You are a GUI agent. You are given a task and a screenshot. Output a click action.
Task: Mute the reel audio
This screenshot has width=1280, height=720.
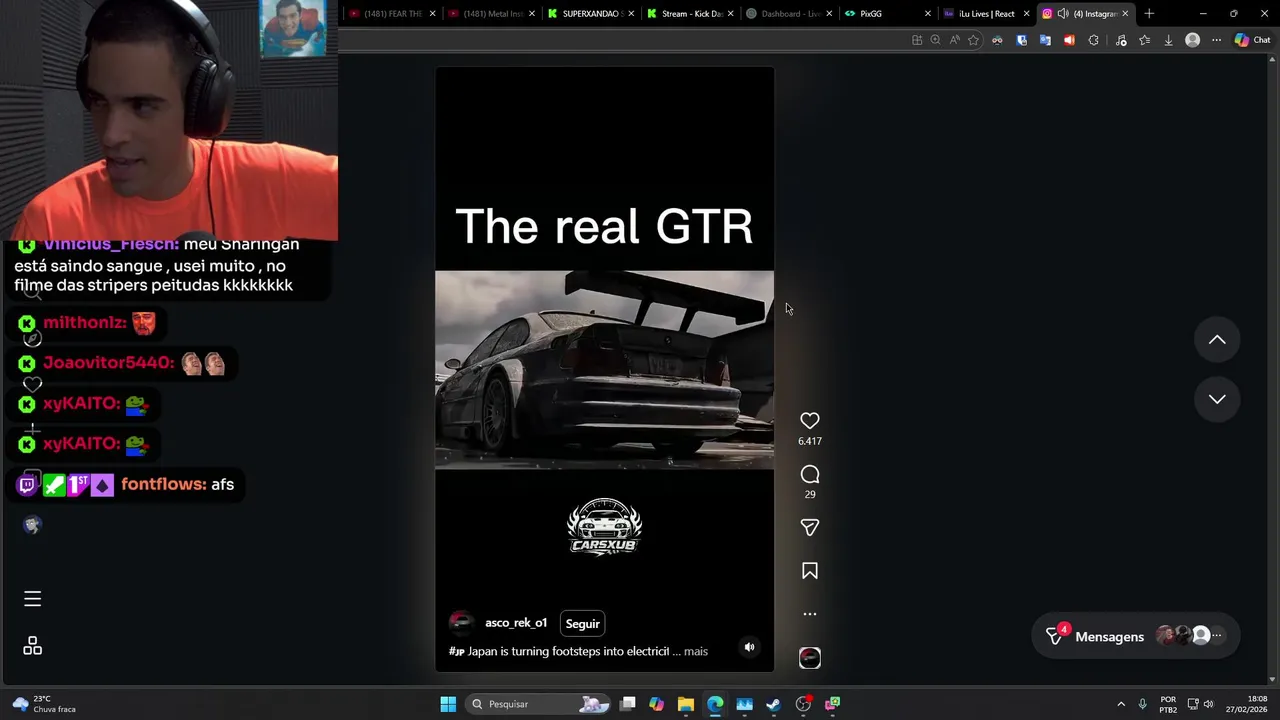[x=749, y=647]
